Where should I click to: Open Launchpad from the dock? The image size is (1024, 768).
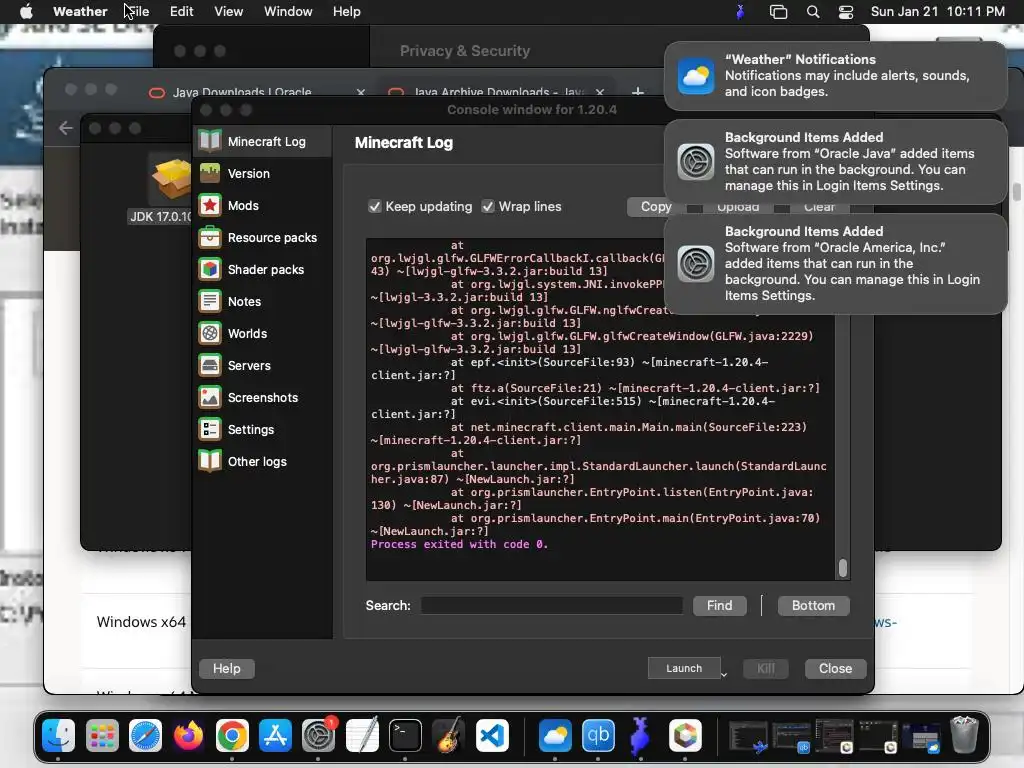[102, 736]
